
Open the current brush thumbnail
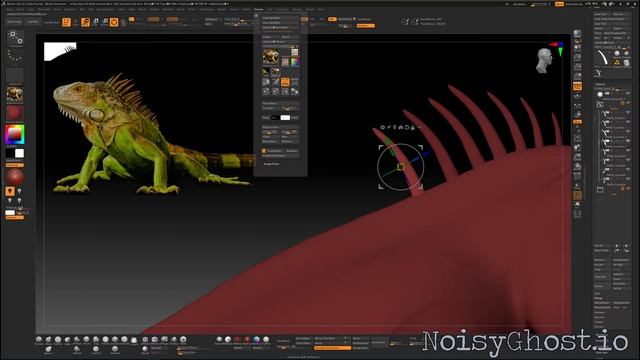tap(15, 38)
